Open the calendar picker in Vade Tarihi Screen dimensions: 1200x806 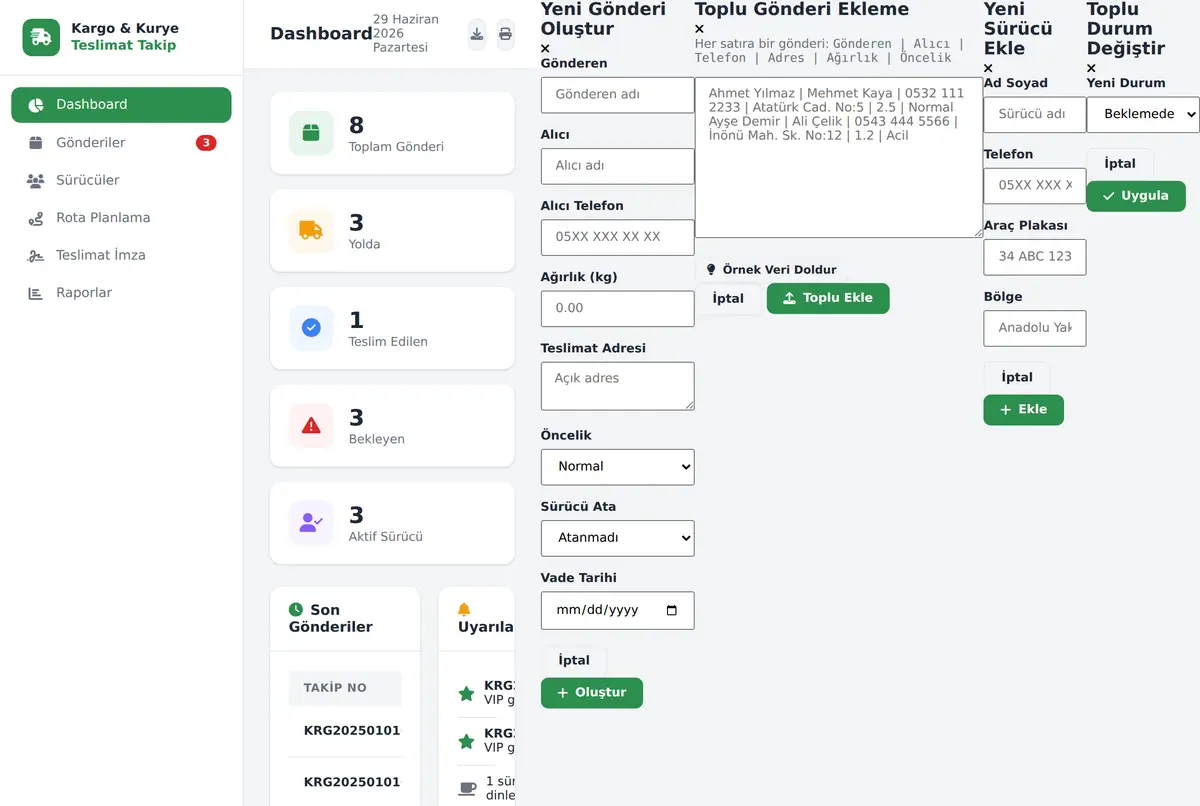coord(671,610)
